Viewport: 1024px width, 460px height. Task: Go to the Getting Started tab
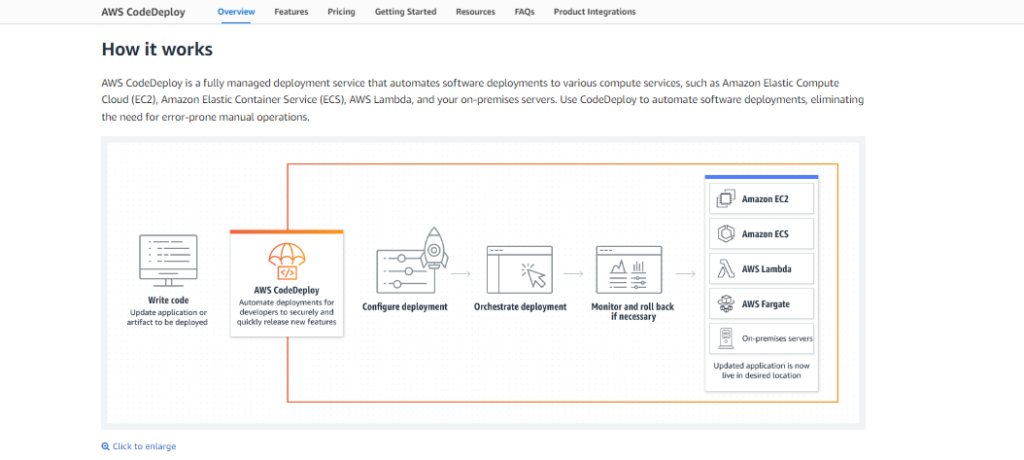pos(406,12)
